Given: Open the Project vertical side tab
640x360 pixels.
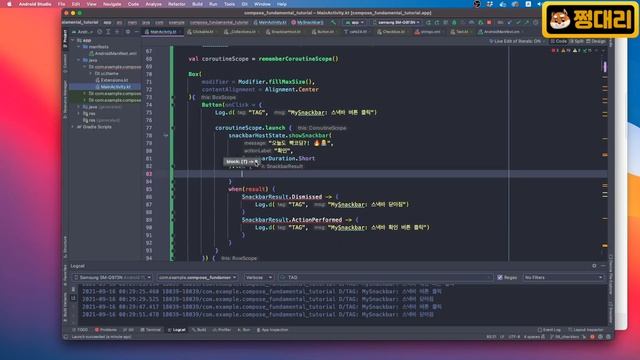Looking at the screenshot, I should (65, 39).
